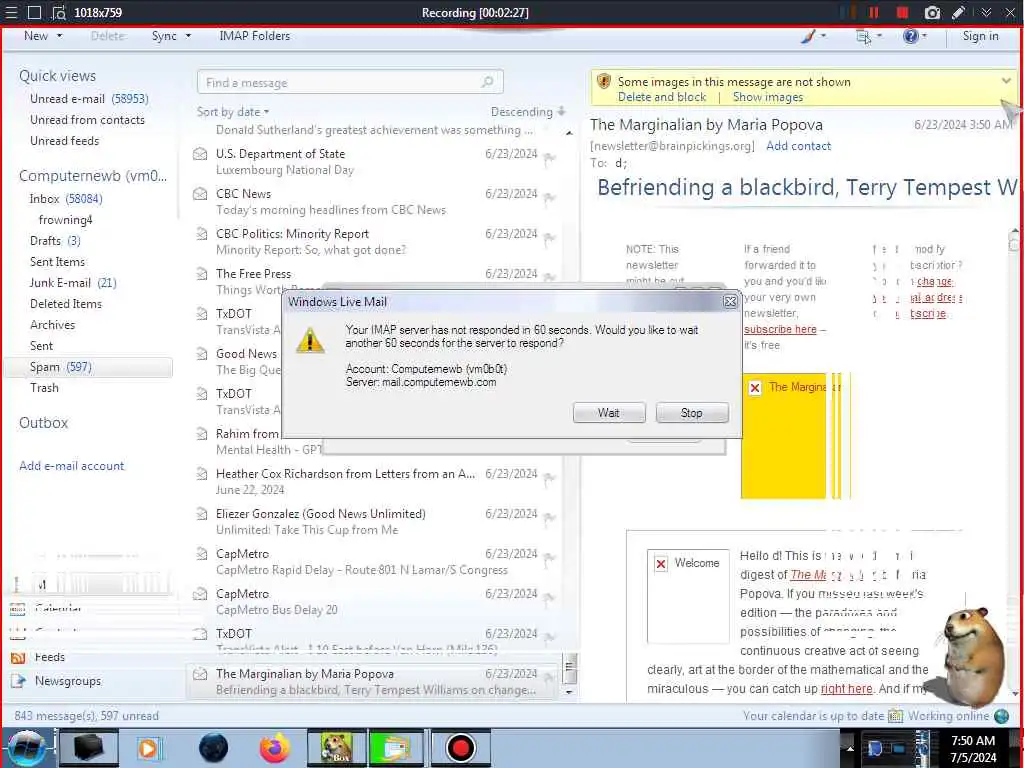Screen dimensions: 1024x768
Task: Open the frowning4 subfolder
Action: [x=65, y=219]
